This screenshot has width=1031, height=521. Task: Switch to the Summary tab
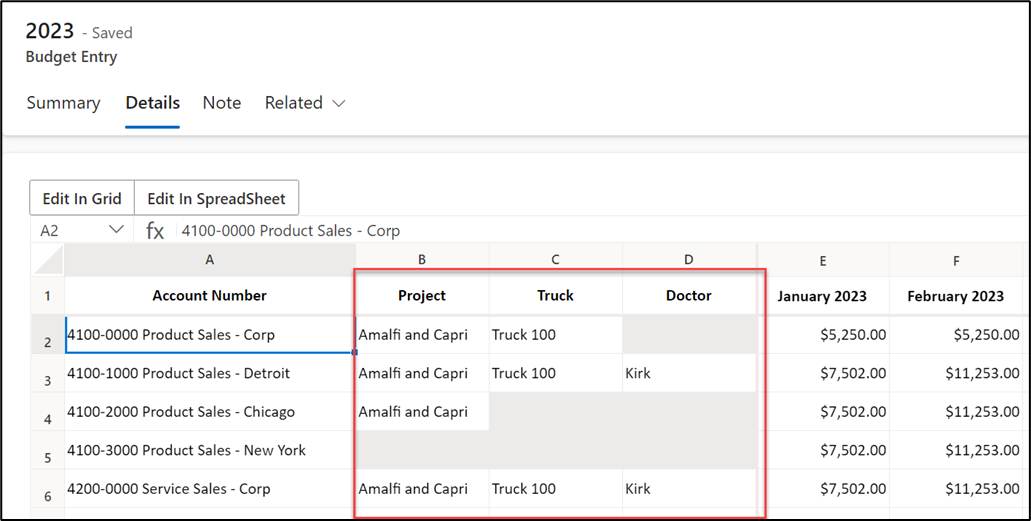coord(63,103)
